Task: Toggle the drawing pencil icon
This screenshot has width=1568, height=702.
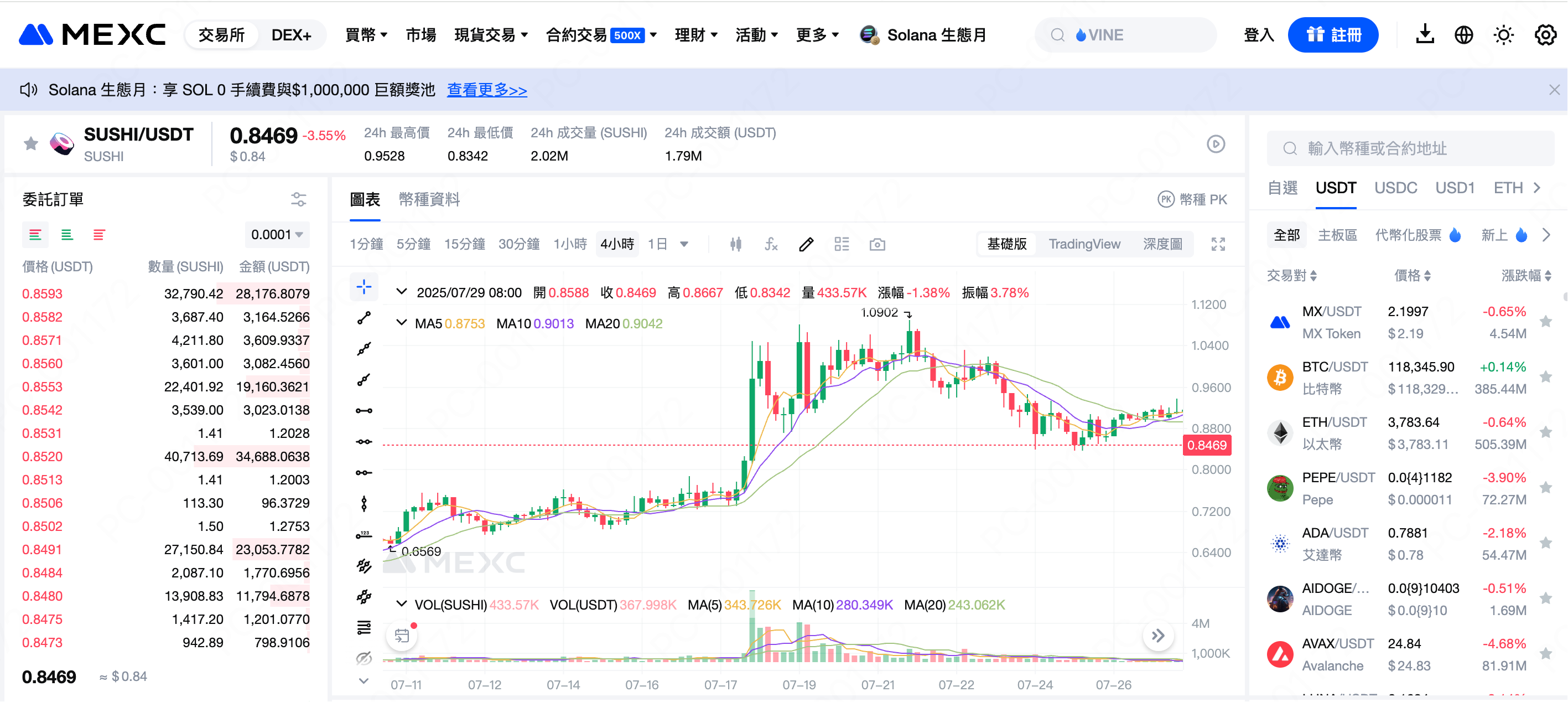Action: click(806, 244)
